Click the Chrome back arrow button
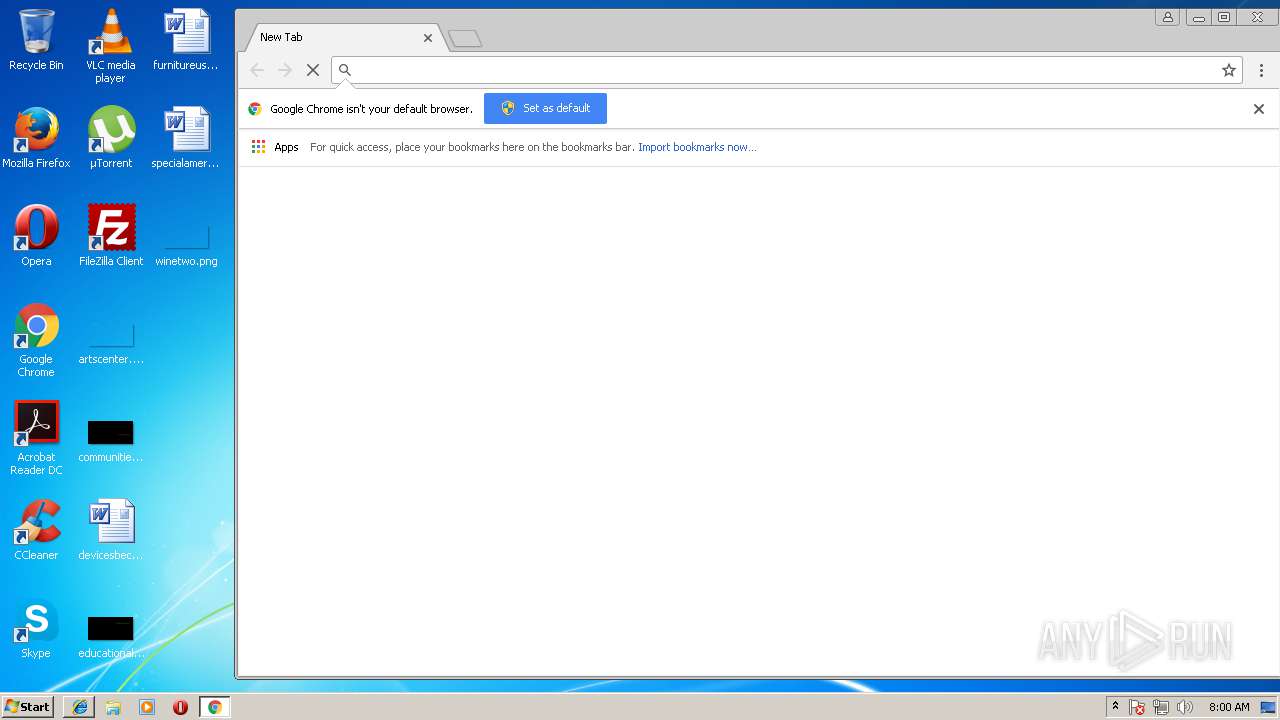The height and width of the screenshot is (720, 1280). (x=257, y=70)
